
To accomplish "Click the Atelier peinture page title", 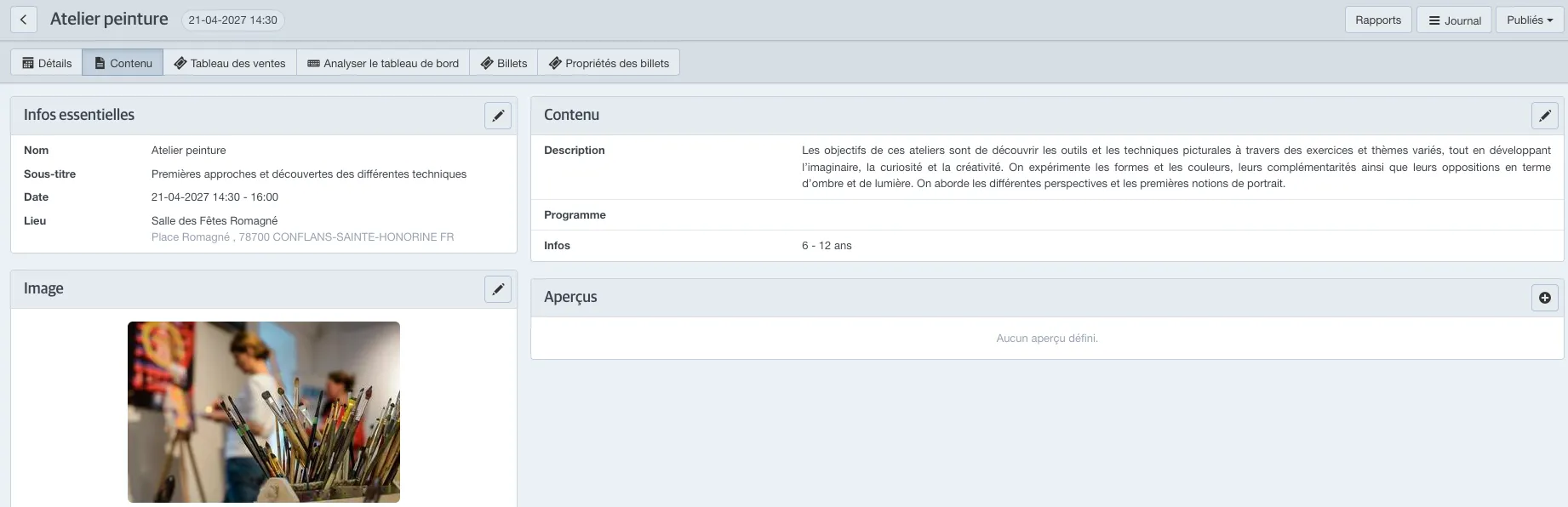I will point(109,19).
